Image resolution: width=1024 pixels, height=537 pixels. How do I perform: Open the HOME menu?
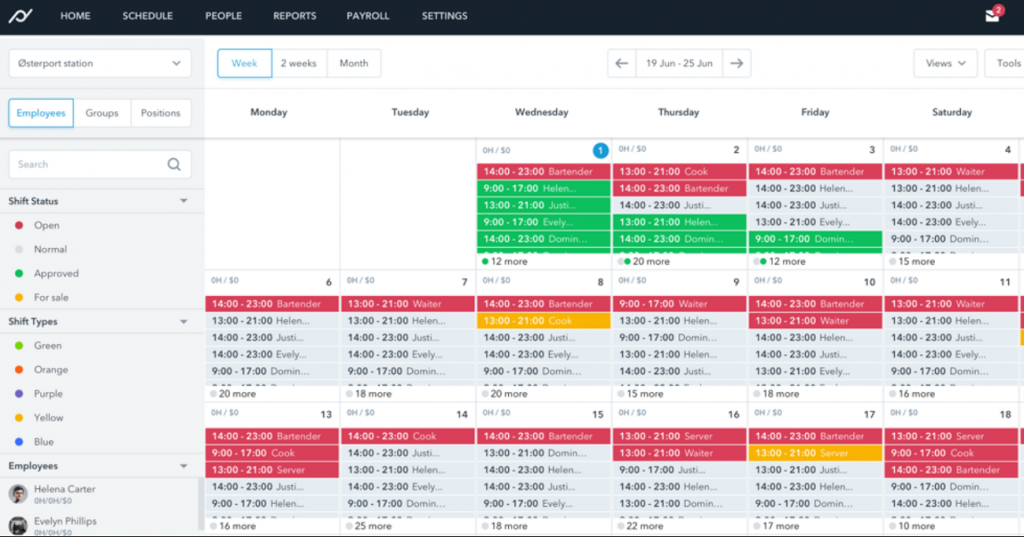75,16
